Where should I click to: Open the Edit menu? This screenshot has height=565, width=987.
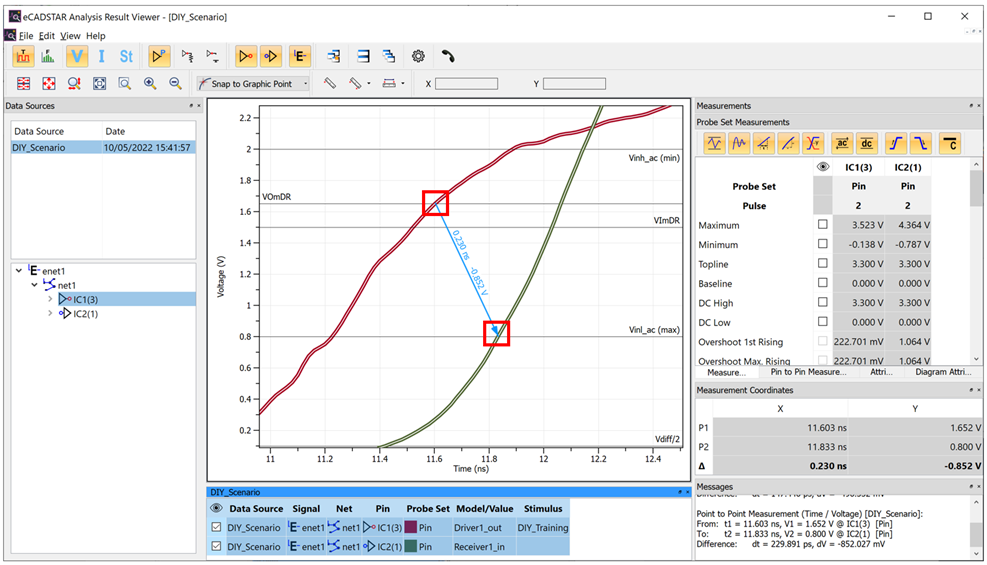tap(47, 36)
